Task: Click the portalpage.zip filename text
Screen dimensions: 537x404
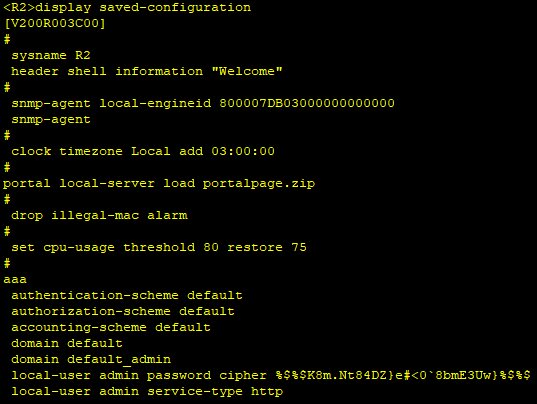Action: (x=259, y=184)
